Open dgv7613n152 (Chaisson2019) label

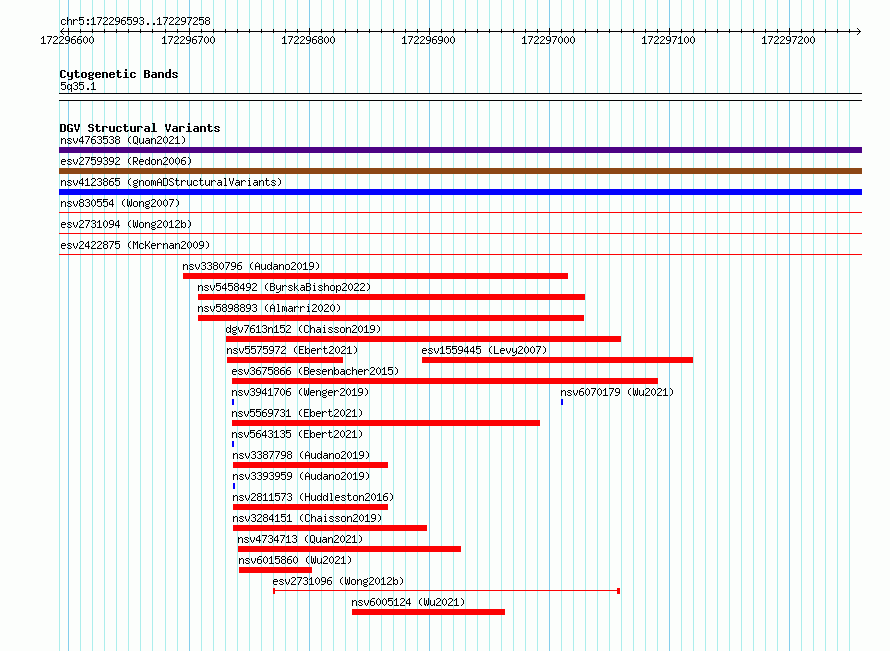pos(303,329)
